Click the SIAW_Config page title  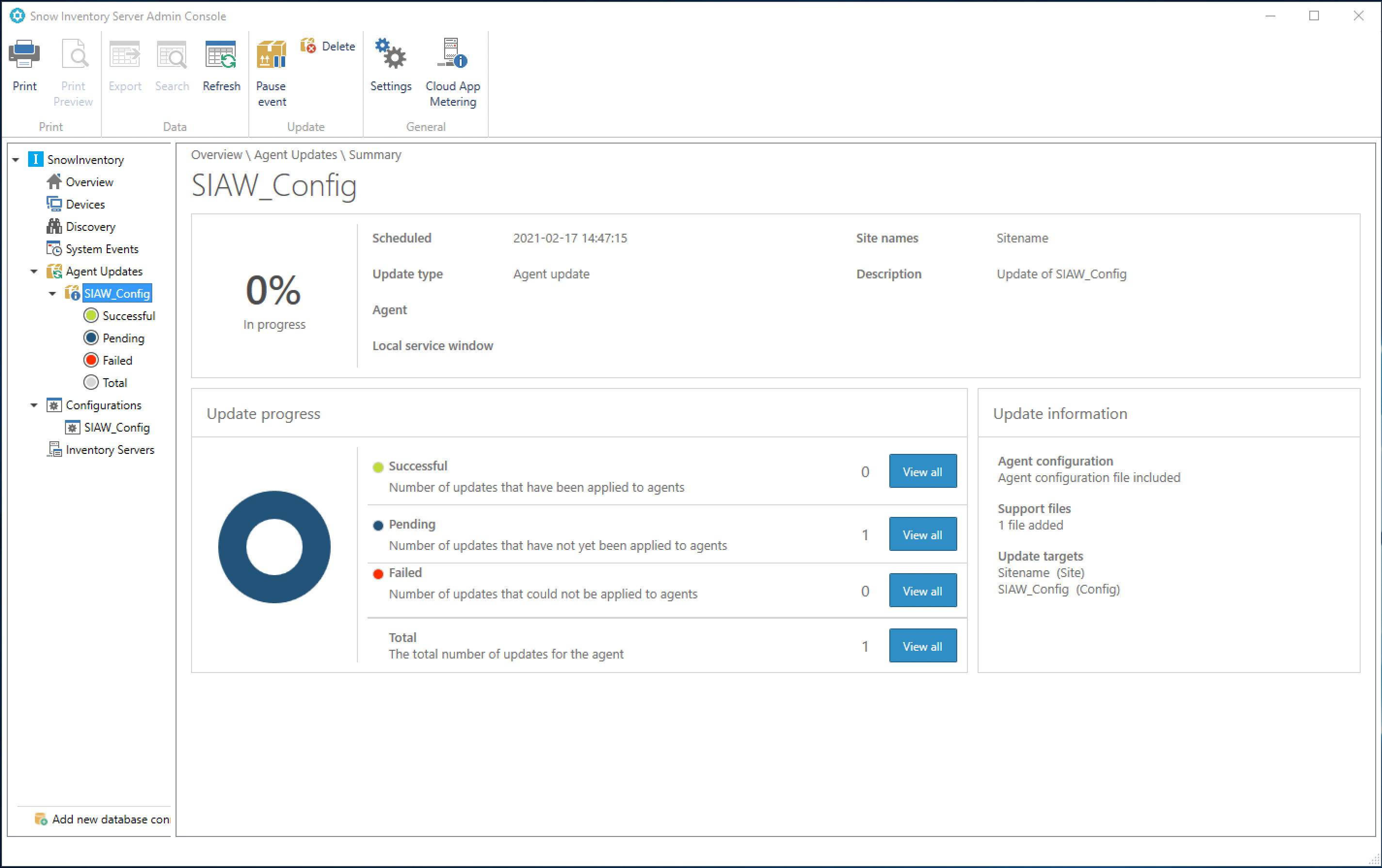(274, 185)
